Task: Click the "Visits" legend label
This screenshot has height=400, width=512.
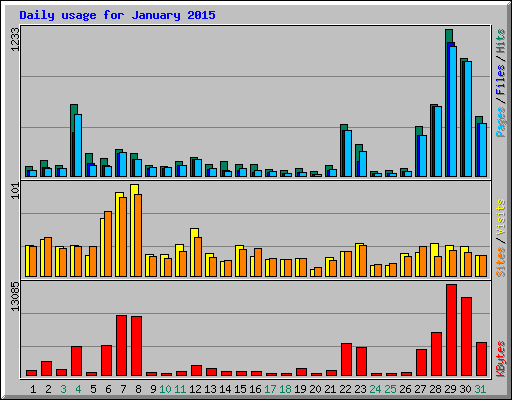Action: point(500,218)
